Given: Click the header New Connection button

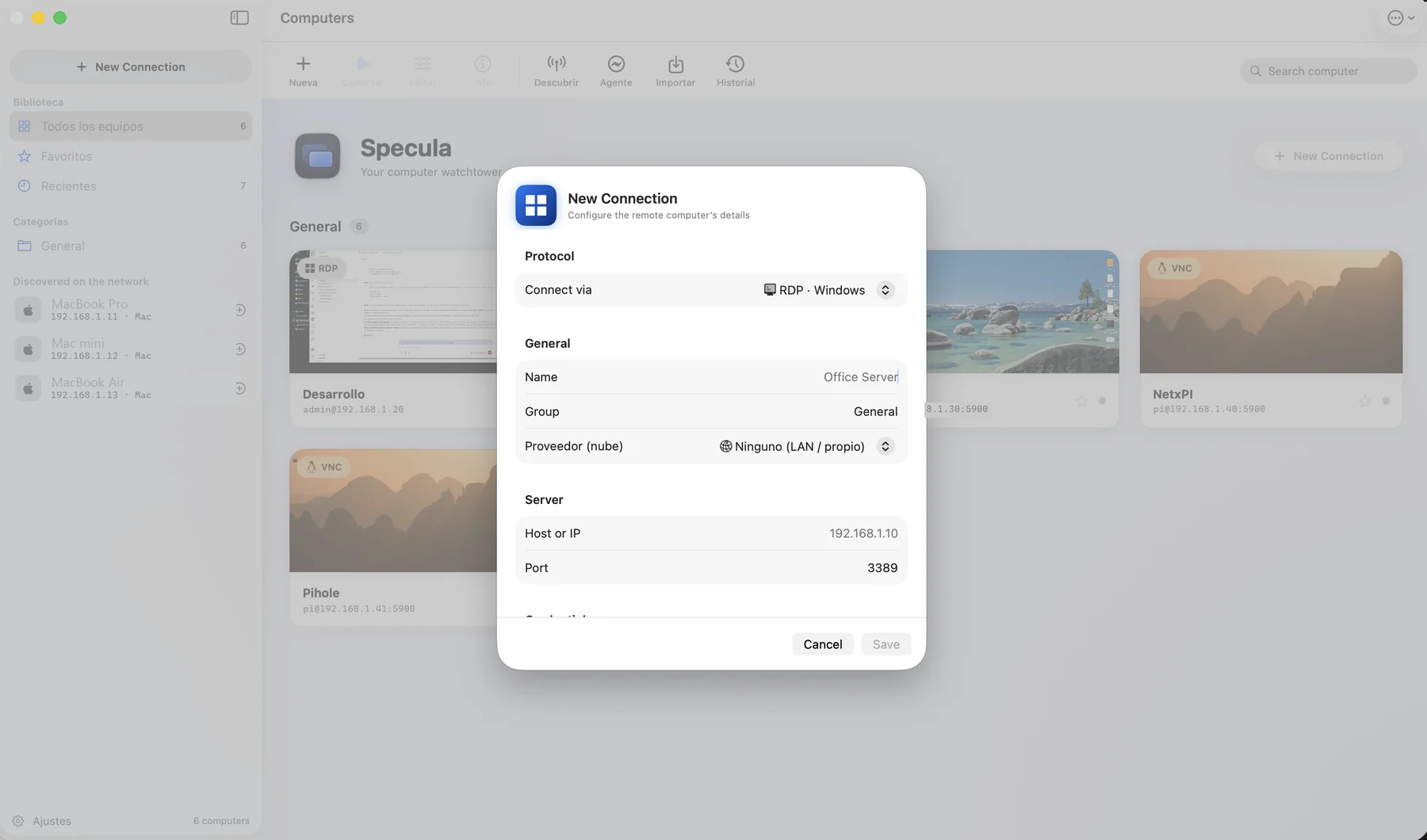Looking at the screenshot, I should click(x=1329, y=156).
